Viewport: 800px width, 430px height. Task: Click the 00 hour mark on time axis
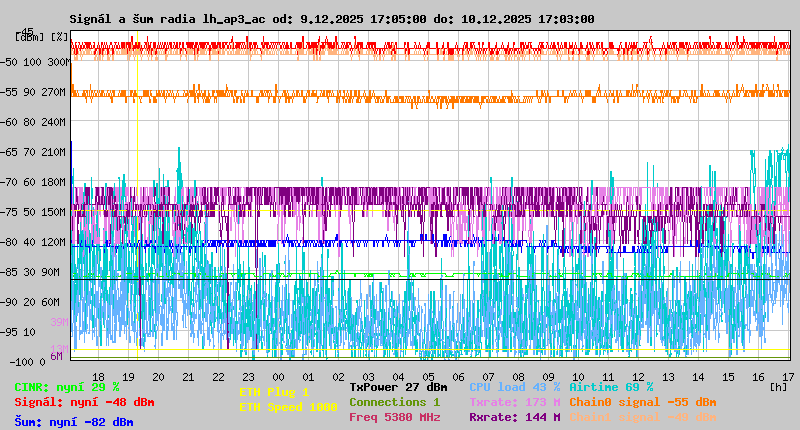[x=278, y=377]
